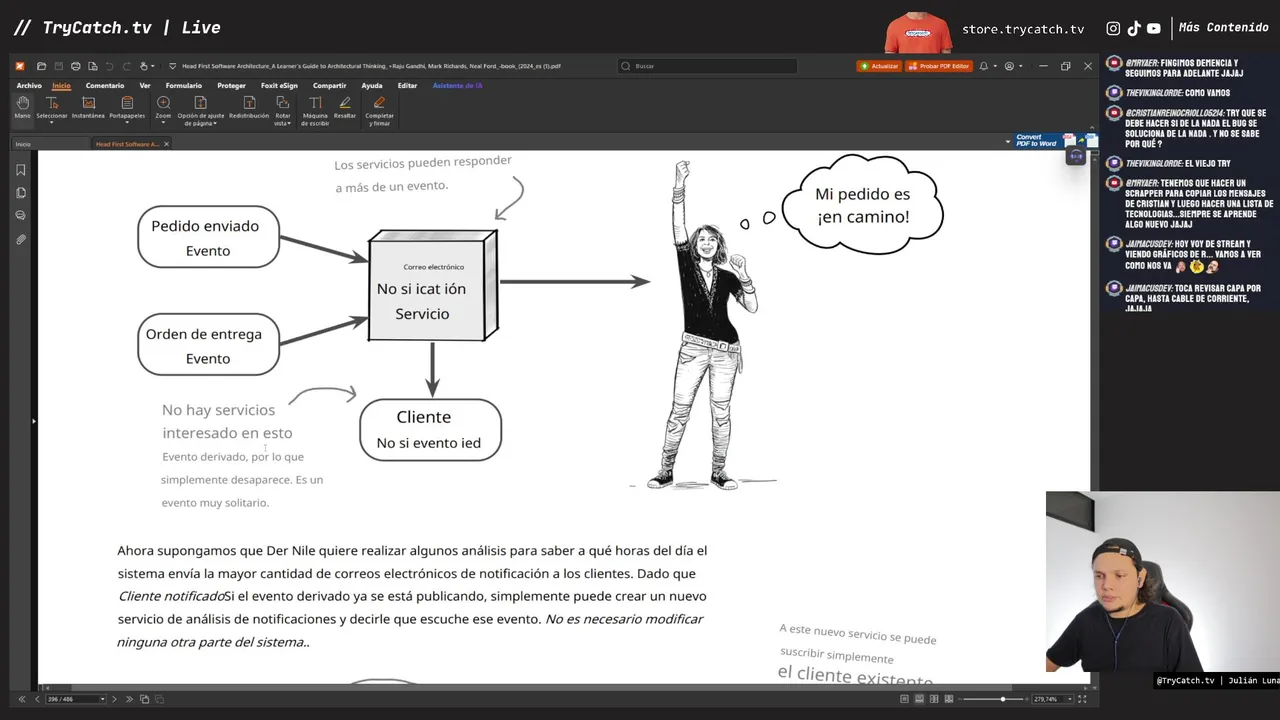Image resolution: width=1280 pixels, height=720 pixels.
Task: Switch to continuous page view mode
Action: tap(920, 699)
